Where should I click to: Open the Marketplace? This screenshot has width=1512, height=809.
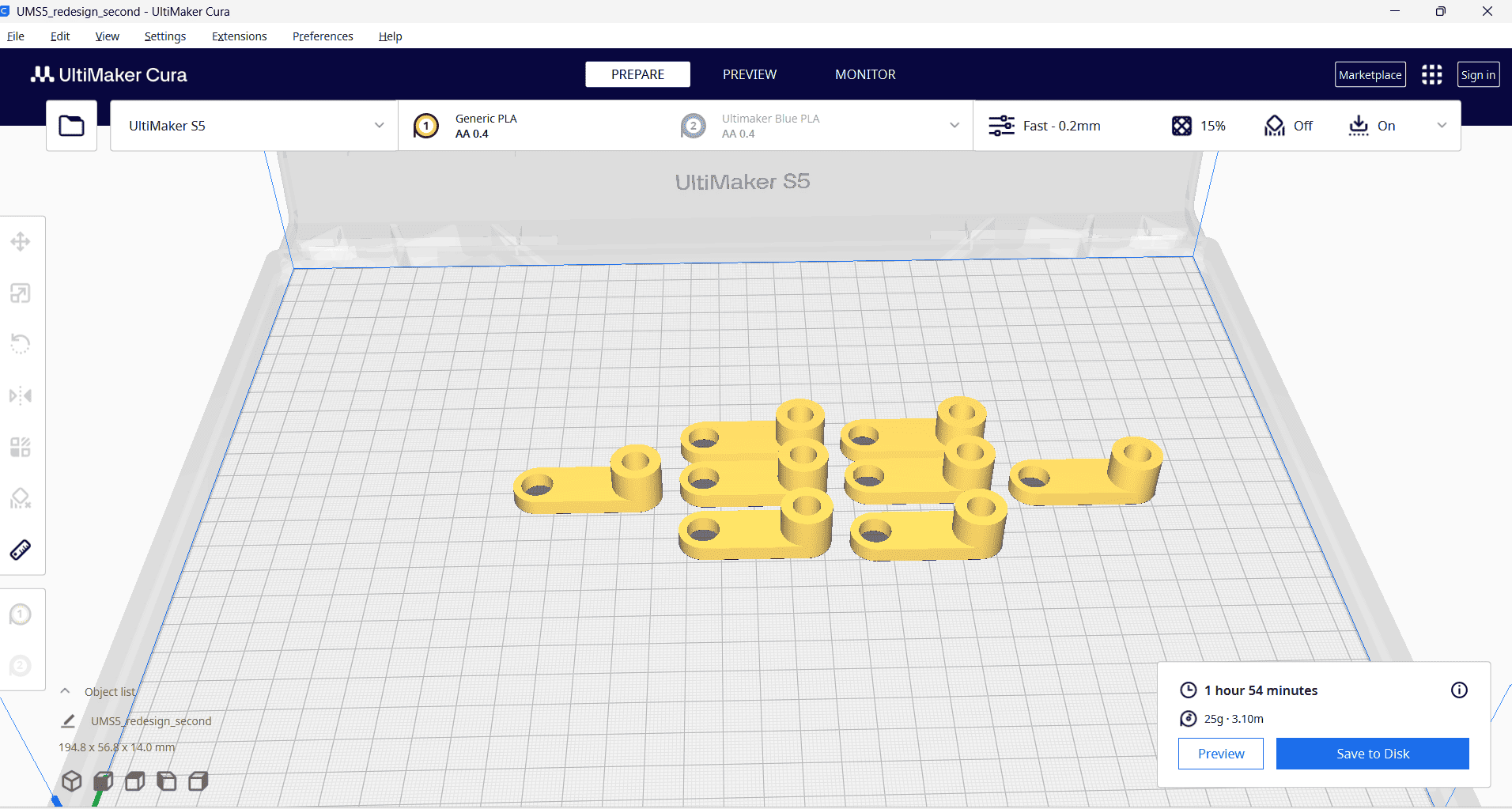(x=1370, y=75)
